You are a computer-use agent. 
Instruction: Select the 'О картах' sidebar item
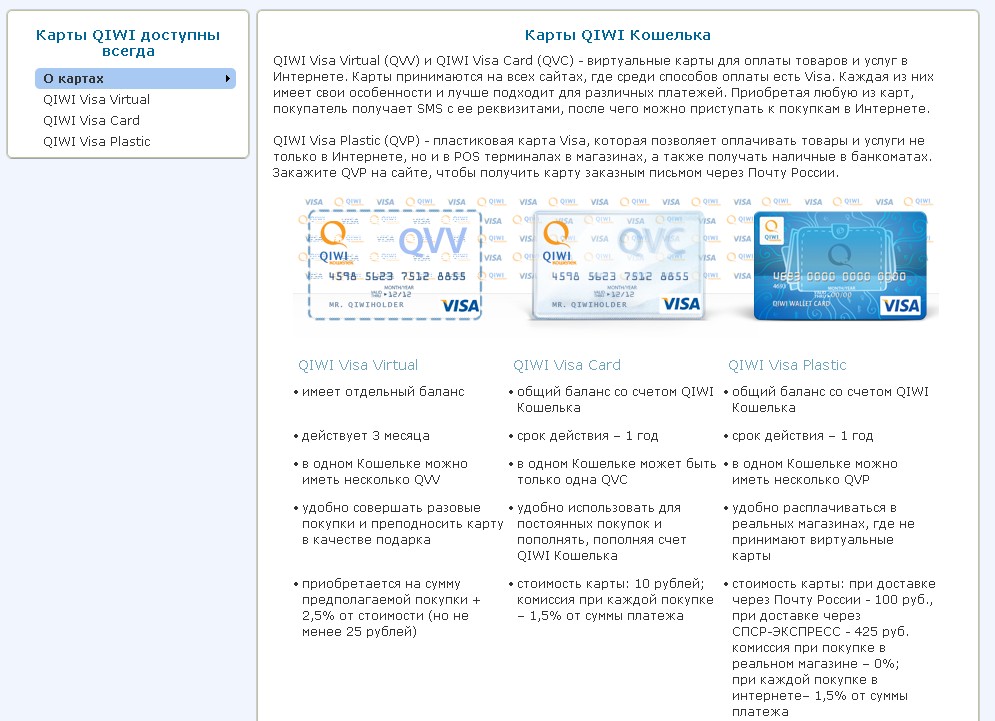tap(135, 79)
